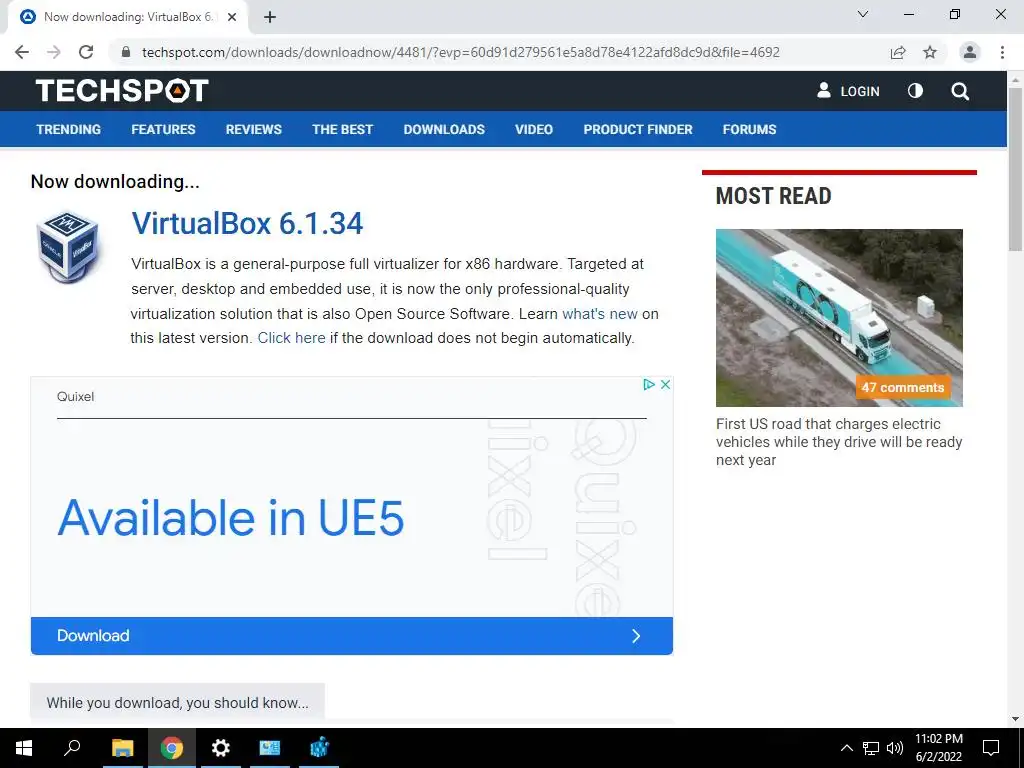This screenshot has height=768, width=1024.
Task: Click the "Quixel" advertiser label
Action: point(75,396)
